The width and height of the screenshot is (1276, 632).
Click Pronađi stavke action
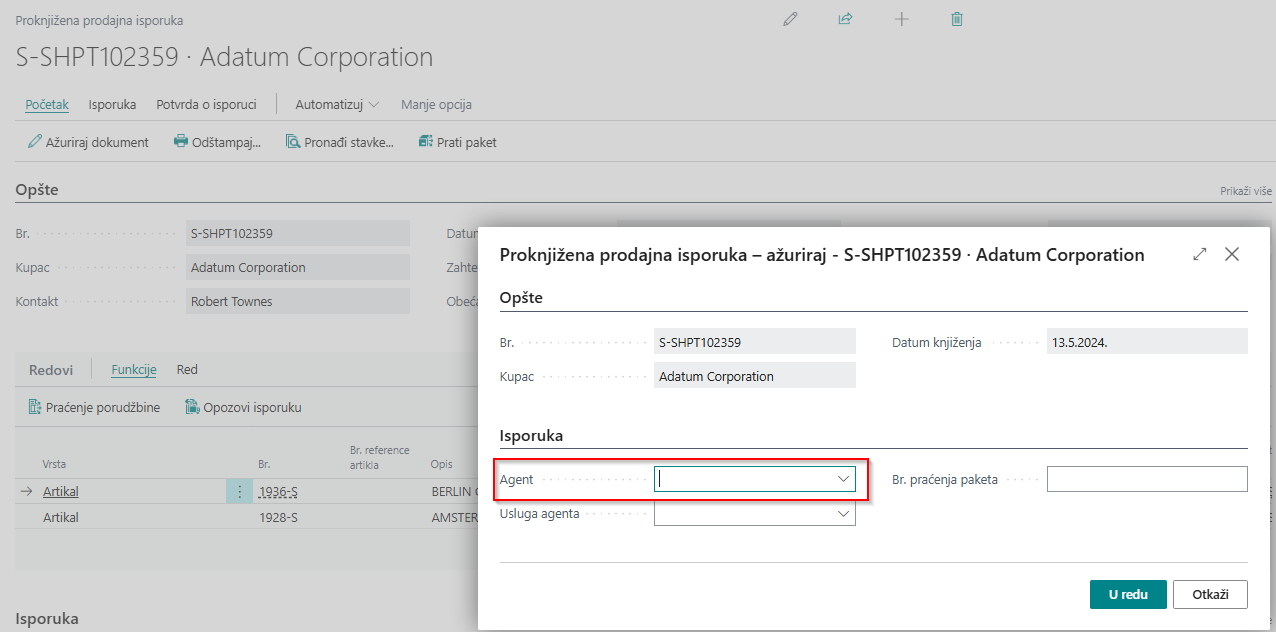[340, 142]
